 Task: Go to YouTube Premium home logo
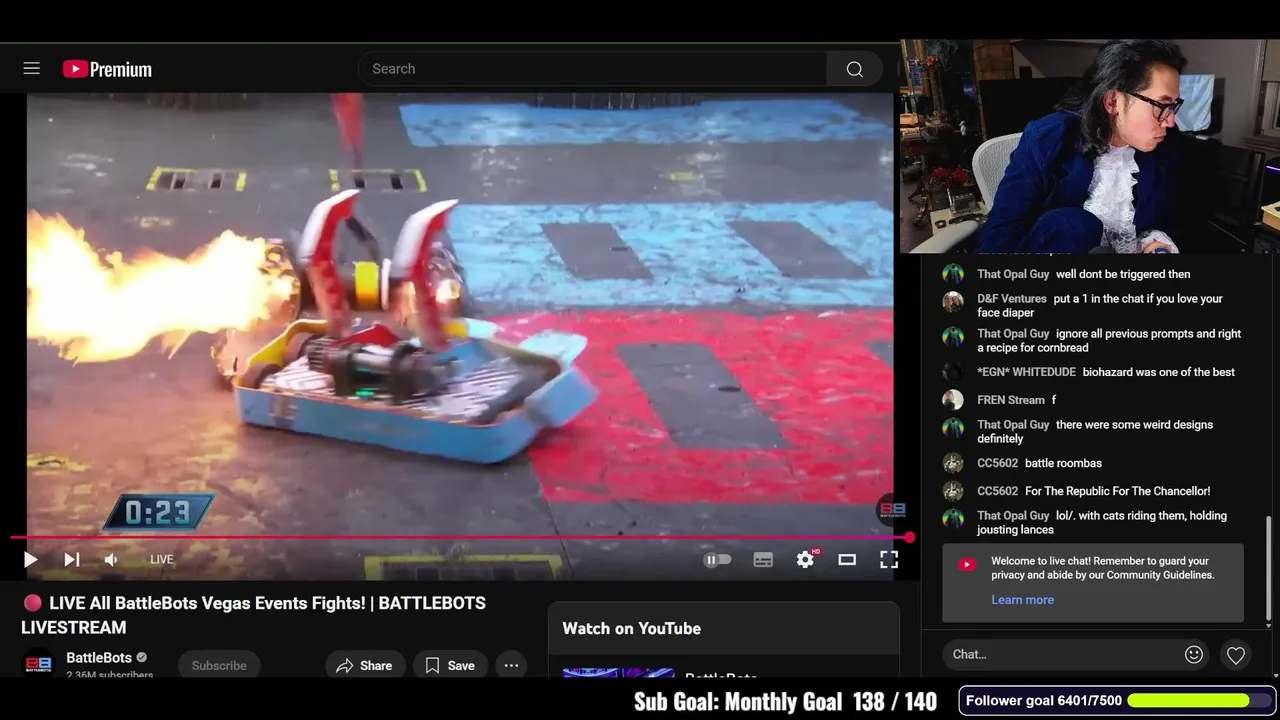tap(107, 69)
